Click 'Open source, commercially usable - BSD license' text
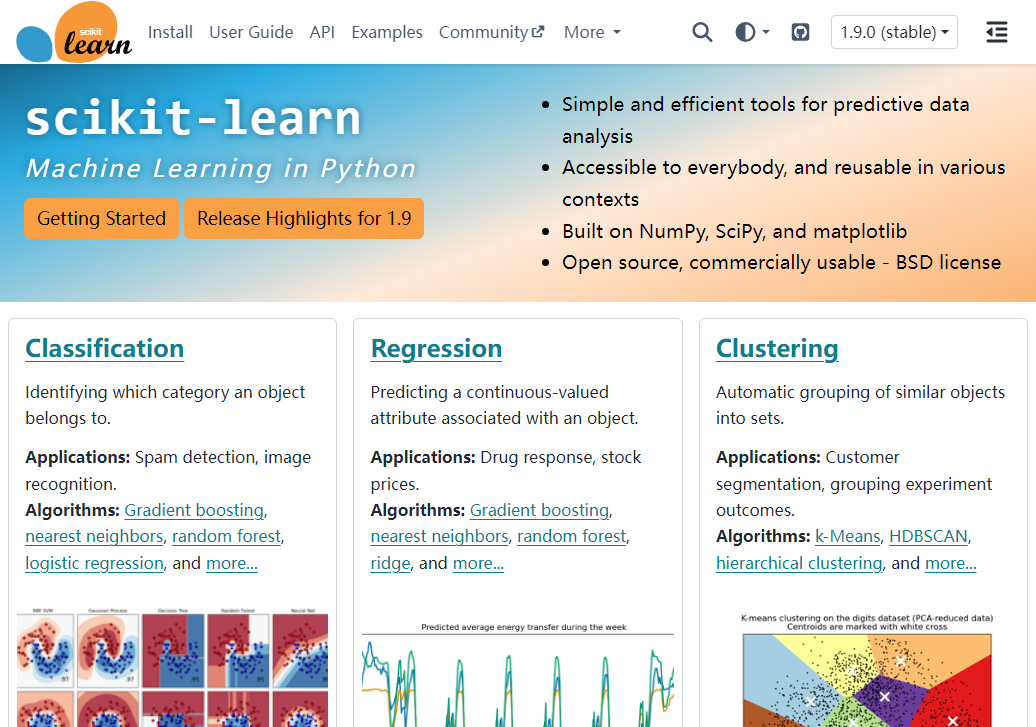1036x727 pixels. pos(782,262)
